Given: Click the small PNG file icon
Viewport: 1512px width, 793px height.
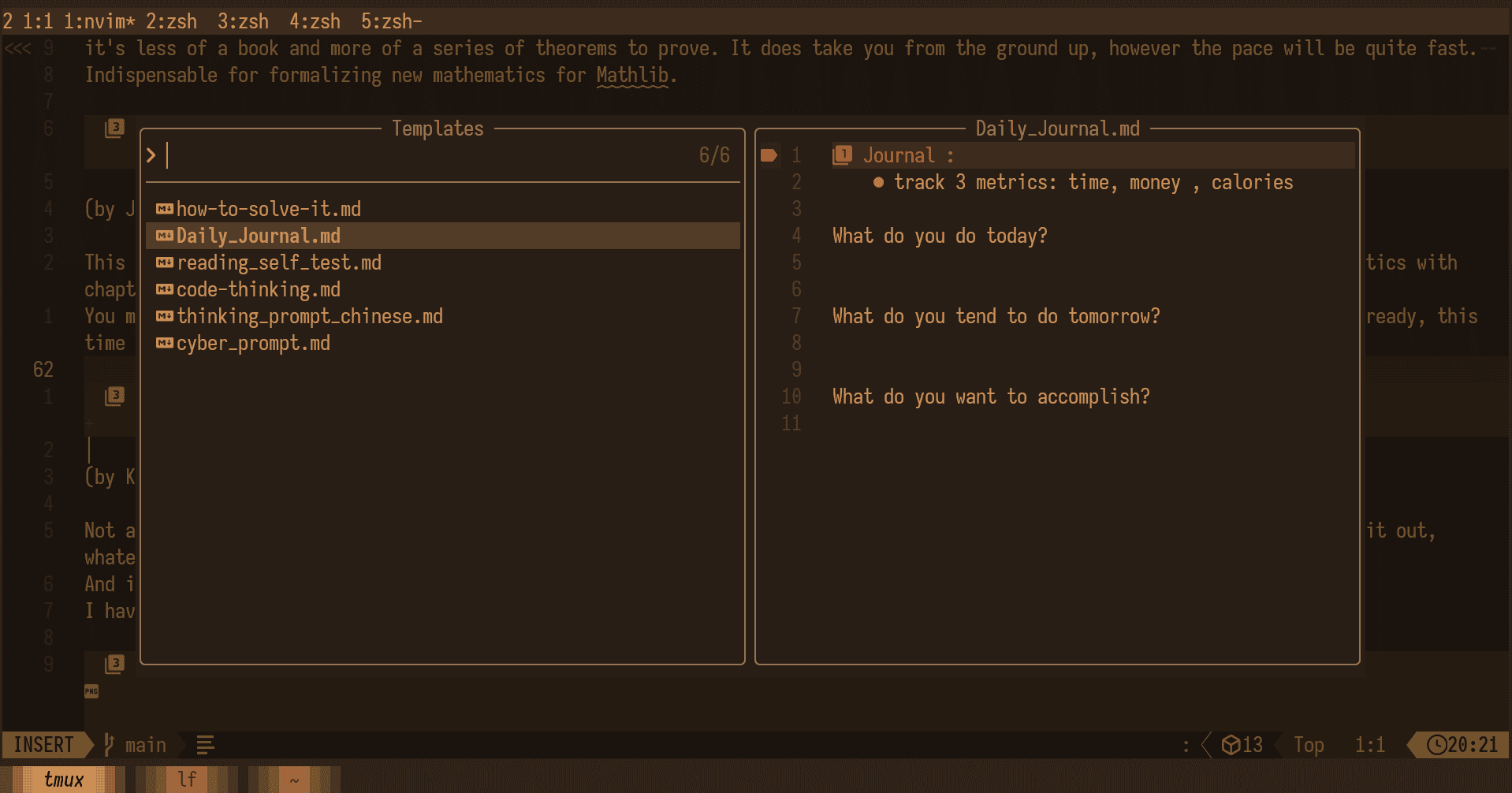Looking at the screenshot, I should 91,691.
